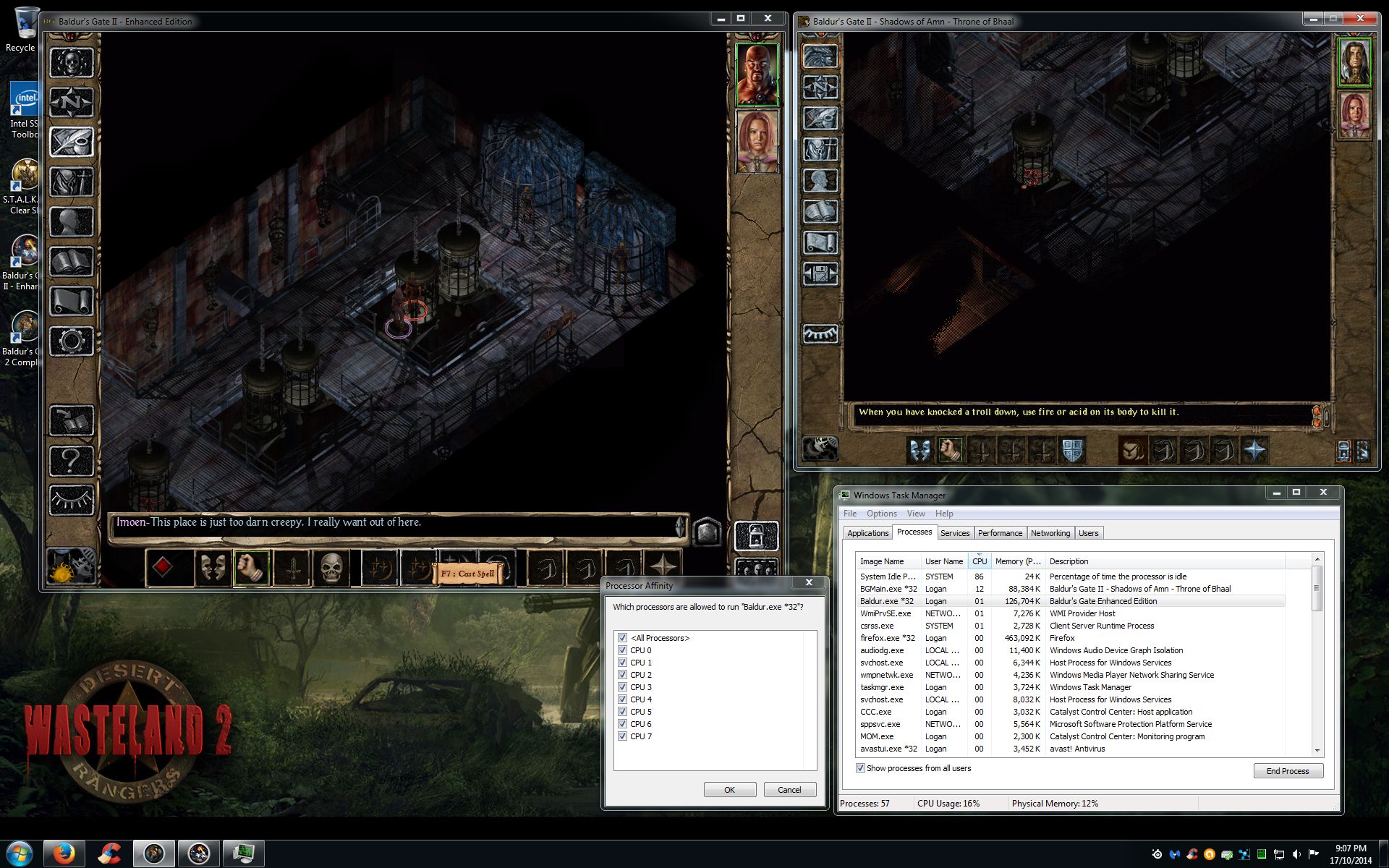Click the End Process button
The width and height of the screenshot is (1389, 868).
(x=1288, y=771)
